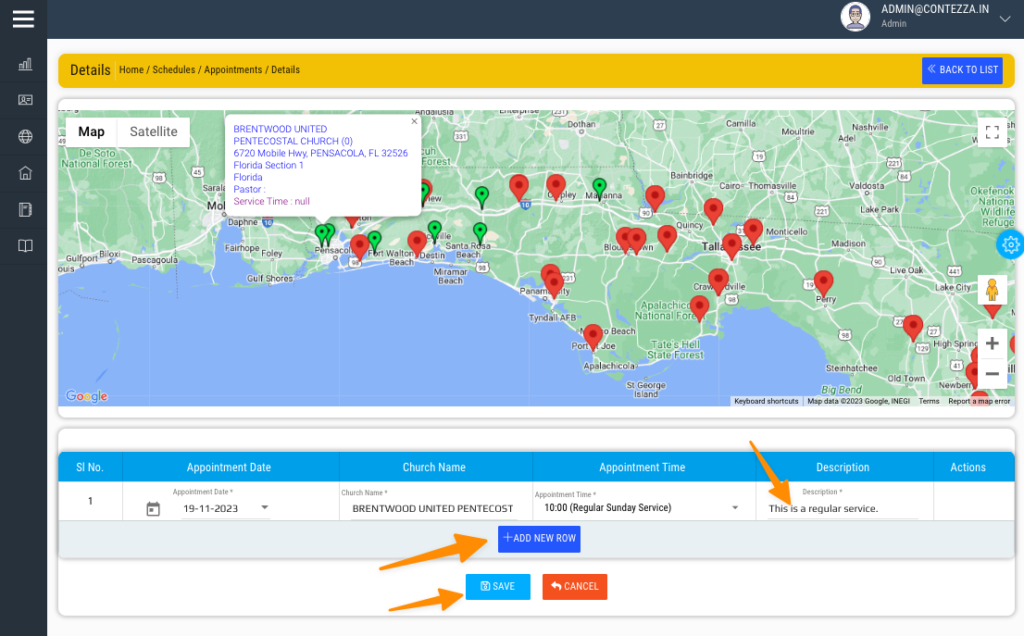Close the Brentwood church info popup
Viewport: 1024px width, 636px height.
(414, 121)
